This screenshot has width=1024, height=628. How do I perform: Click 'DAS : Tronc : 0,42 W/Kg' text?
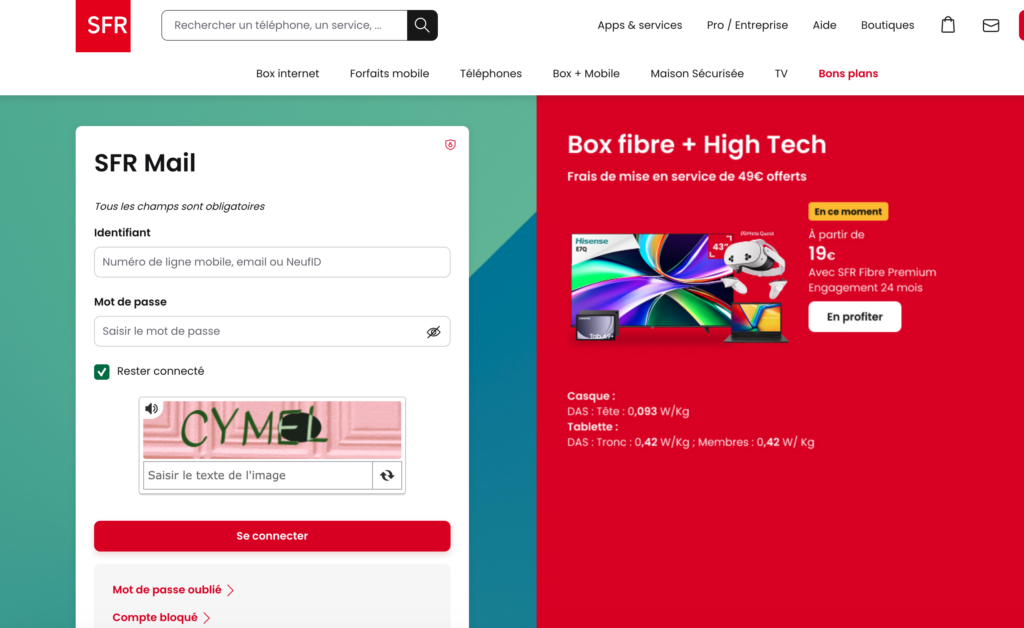pos(628,442)
